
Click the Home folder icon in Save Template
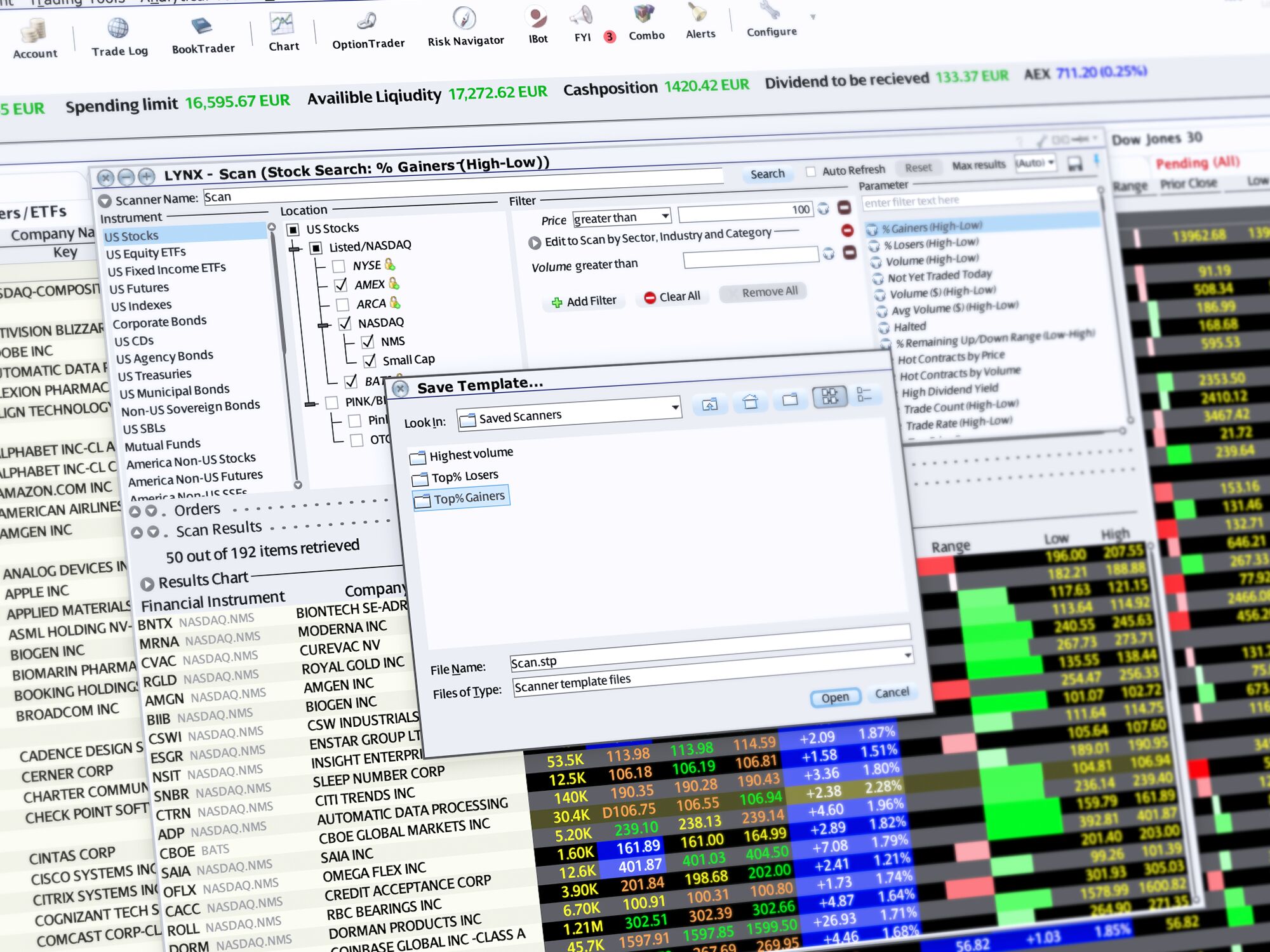click(750, 402)
